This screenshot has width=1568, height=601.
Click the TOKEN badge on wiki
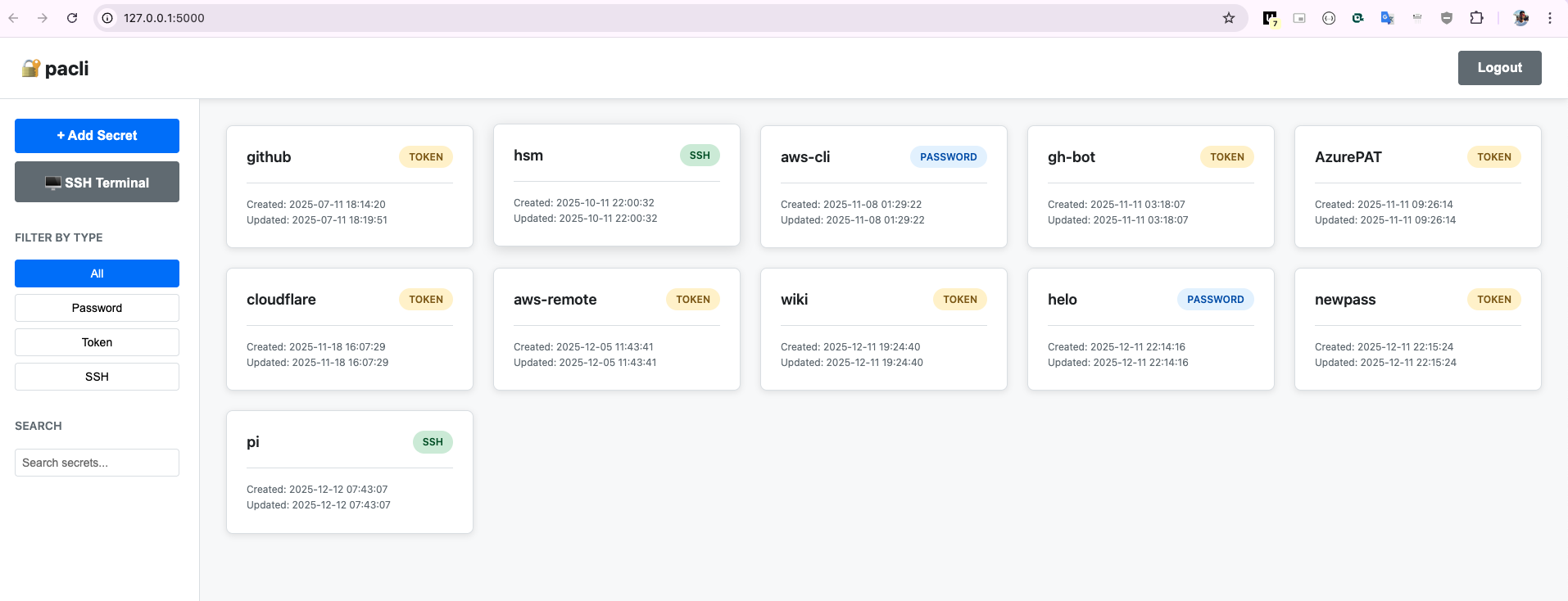click(960, 300)
